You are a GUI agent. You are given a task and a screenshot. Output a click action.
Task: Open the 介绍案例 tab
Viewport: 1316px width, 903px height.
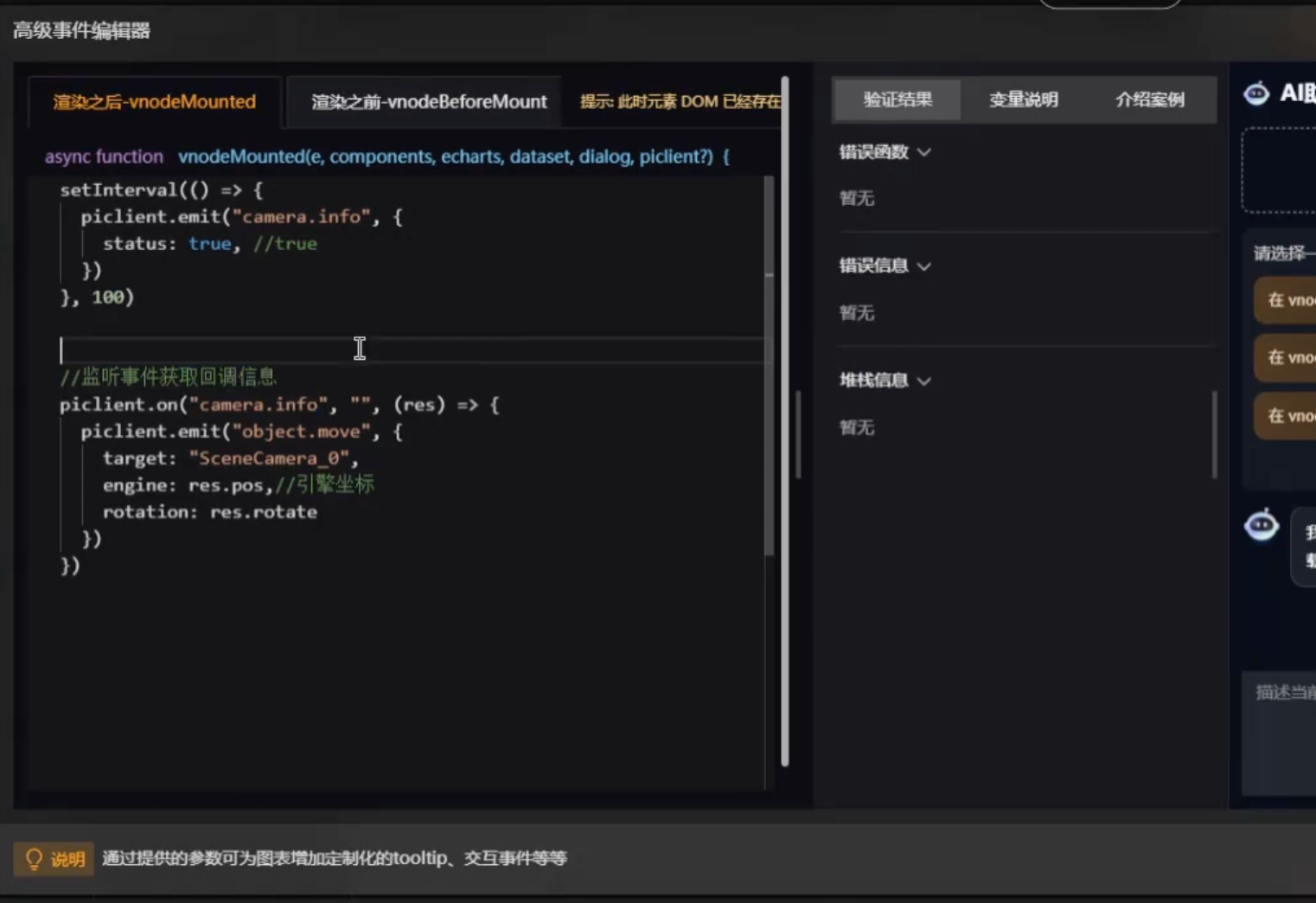(x=1150, y=99)
